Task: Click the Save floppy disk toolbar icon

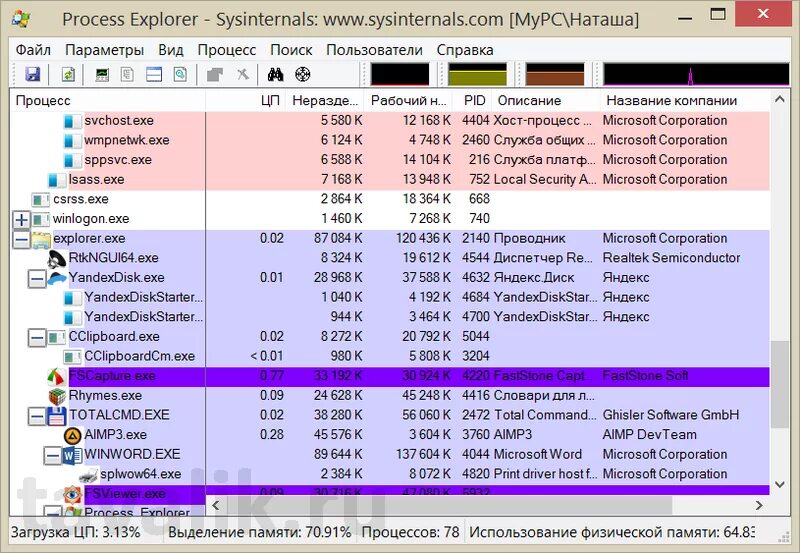Action: click(33, 74)
